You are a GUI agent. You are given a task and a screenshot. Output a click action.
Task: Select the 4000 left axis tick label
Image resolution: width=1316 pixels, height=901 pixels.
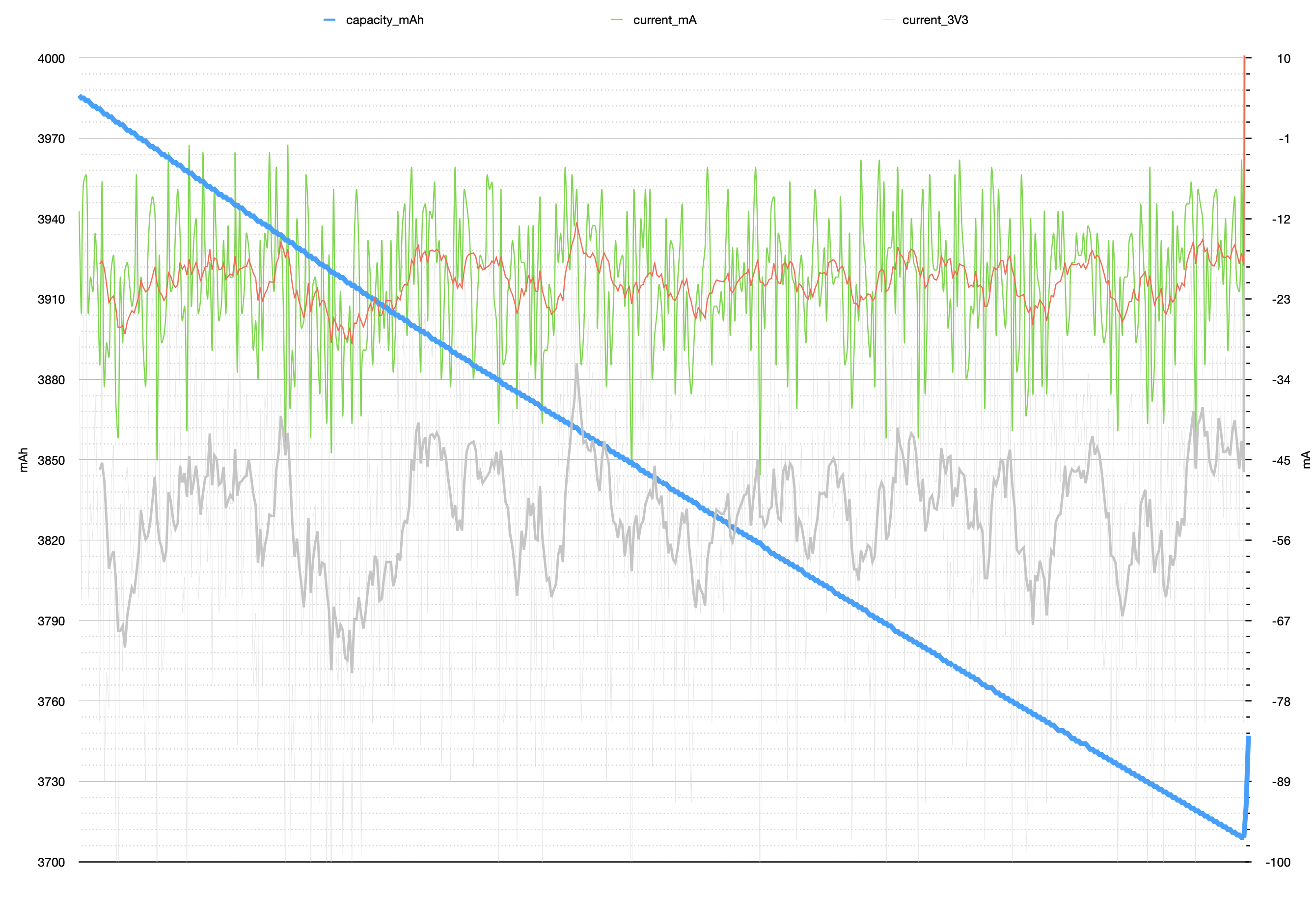tap(51, 58)
